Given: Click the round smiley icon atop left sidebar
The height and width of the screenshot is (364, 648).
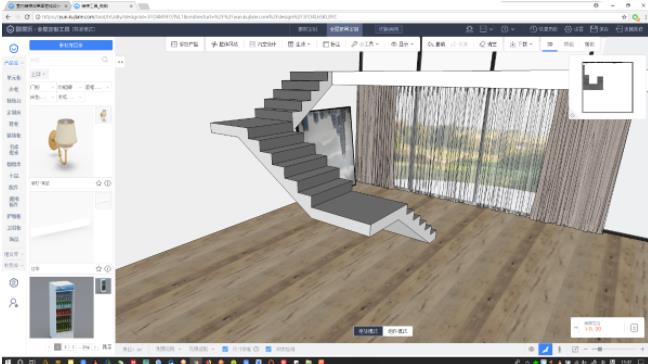Looking at the screenshot, I should pos(14,48).
